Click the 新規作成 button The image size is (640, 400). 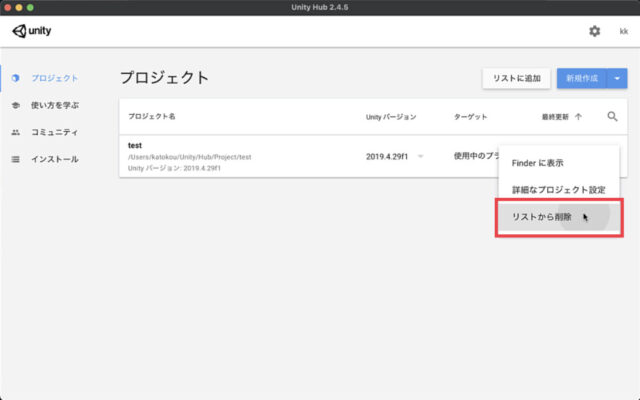582,78
